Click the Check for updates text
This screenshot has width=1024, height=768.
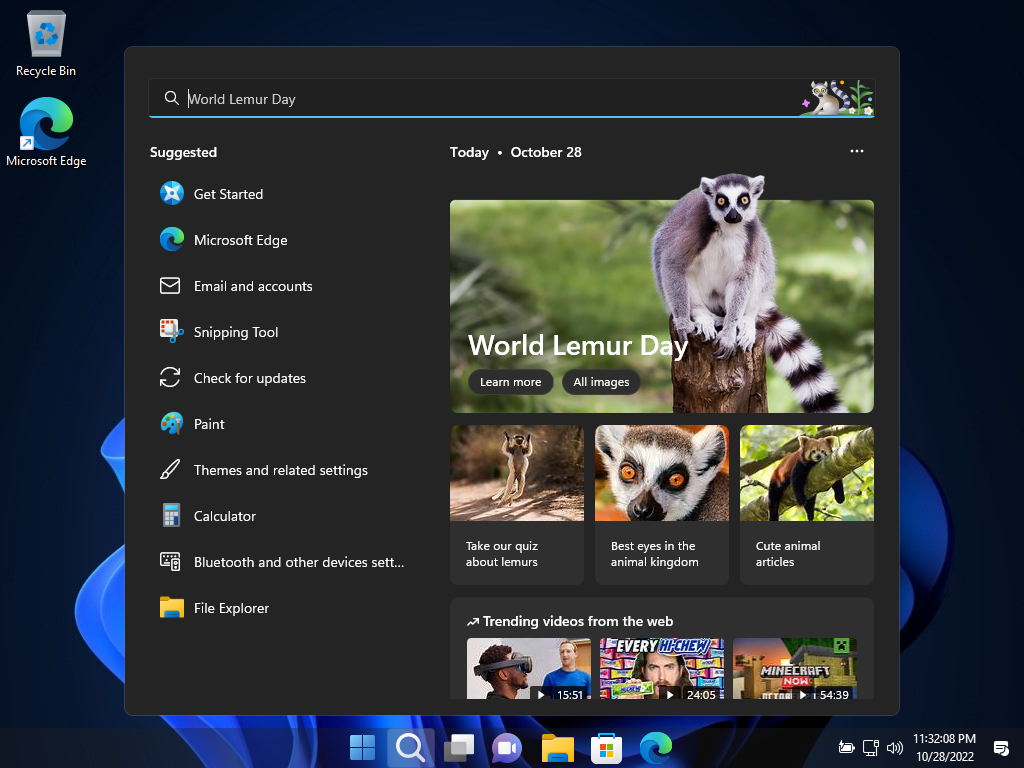click(x=249, y=378)
